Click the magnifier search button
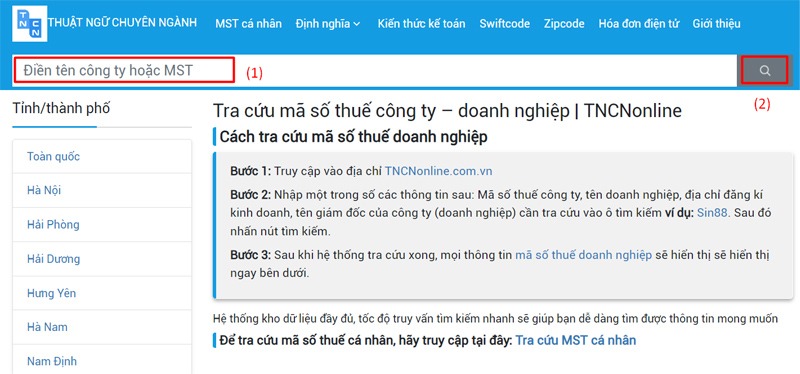 [764, 70]
